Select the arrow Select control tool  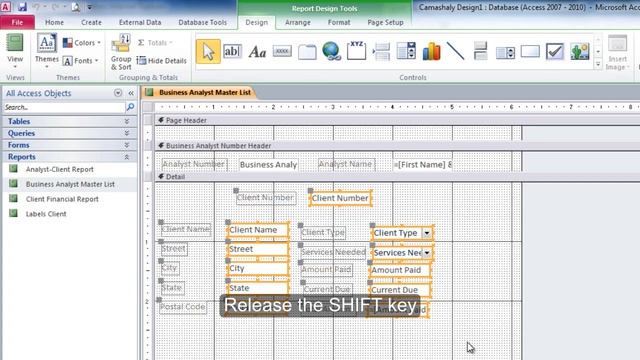click(208, 51)
